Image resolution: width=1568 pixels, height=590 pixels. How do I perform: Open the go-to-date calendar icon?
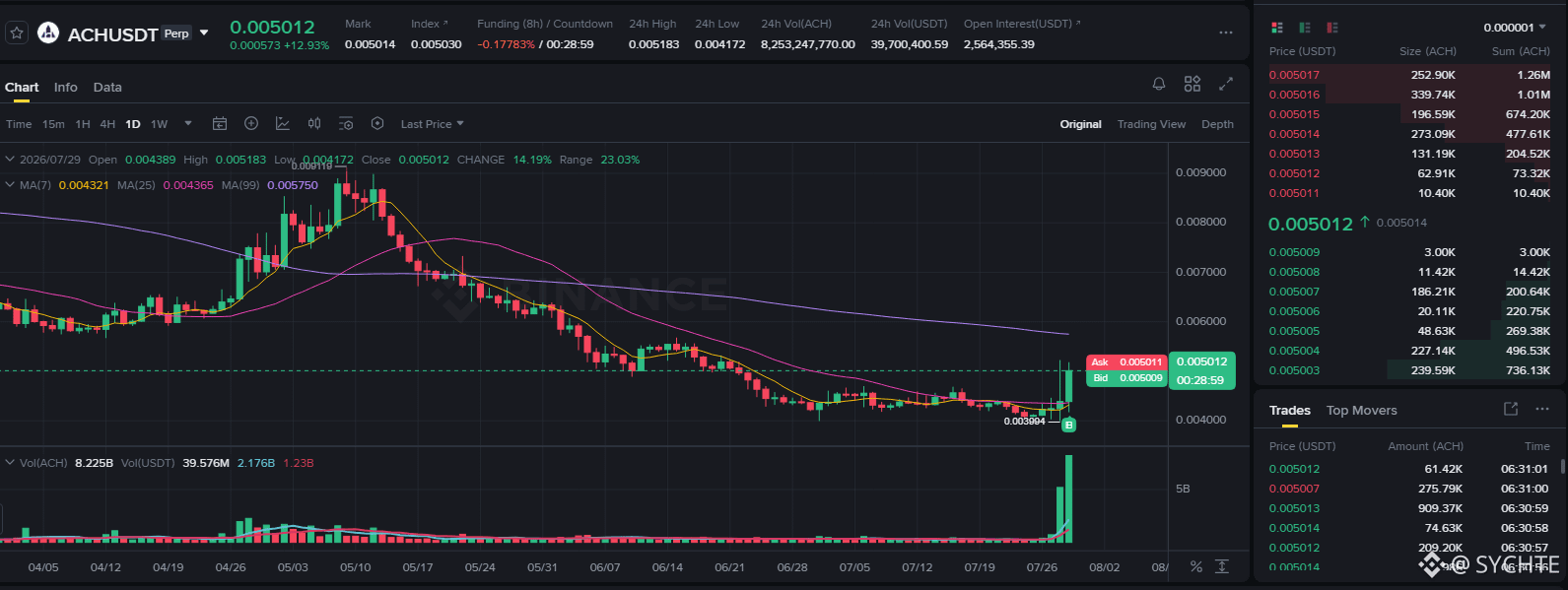point(220,124)
